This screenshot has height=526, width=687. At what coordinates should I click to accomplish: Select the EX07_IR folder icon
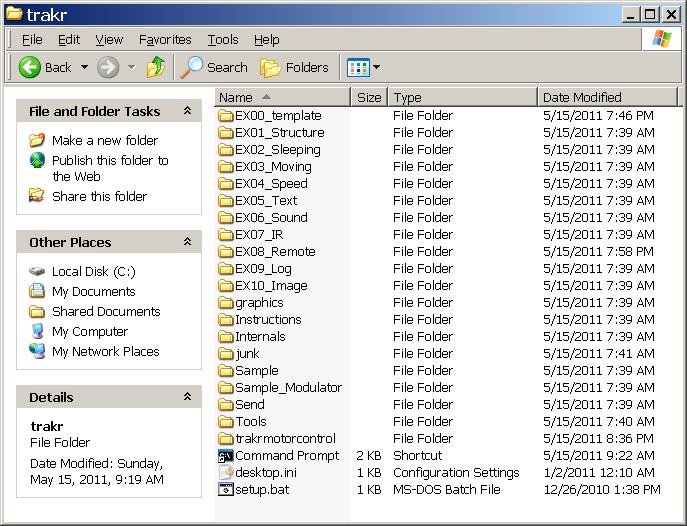click(226, 235)
